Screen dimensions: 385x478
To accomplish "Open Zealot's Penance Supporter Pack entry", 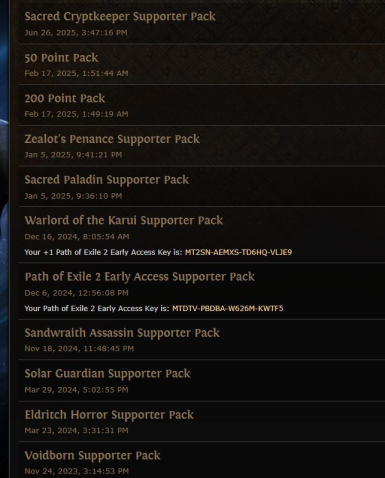I will tap(112, 139).
